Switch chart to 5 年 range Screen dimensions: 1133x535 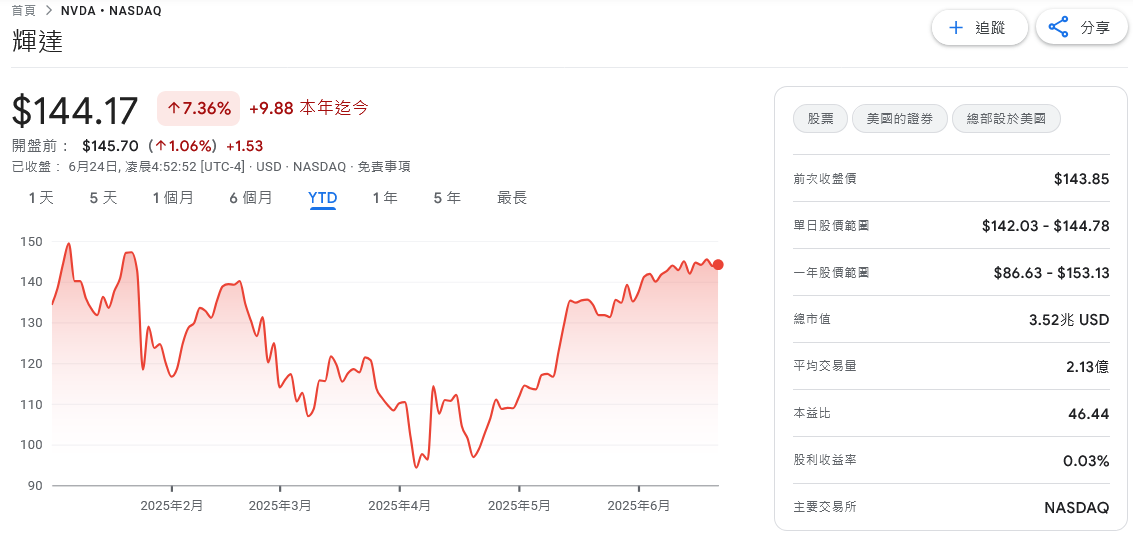point(447,197)
